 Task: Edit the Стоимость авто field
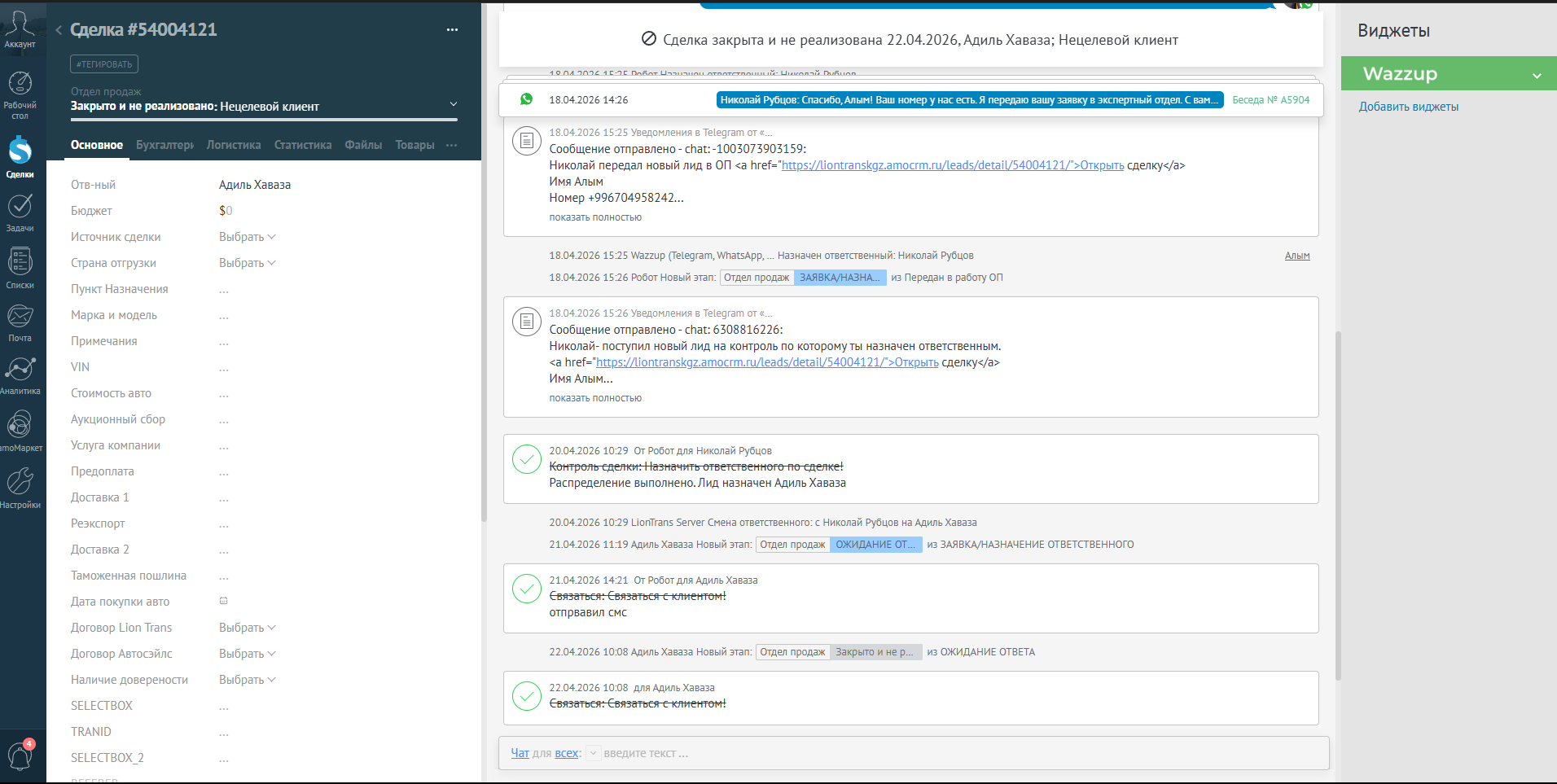tap(224, 394)
